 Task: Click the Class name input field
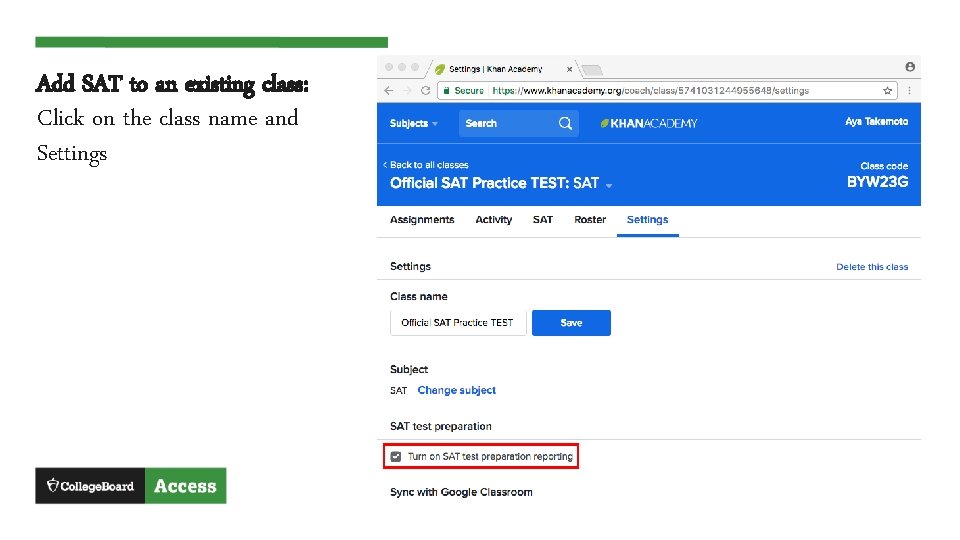pyautogui.click(x=458, y=323)
